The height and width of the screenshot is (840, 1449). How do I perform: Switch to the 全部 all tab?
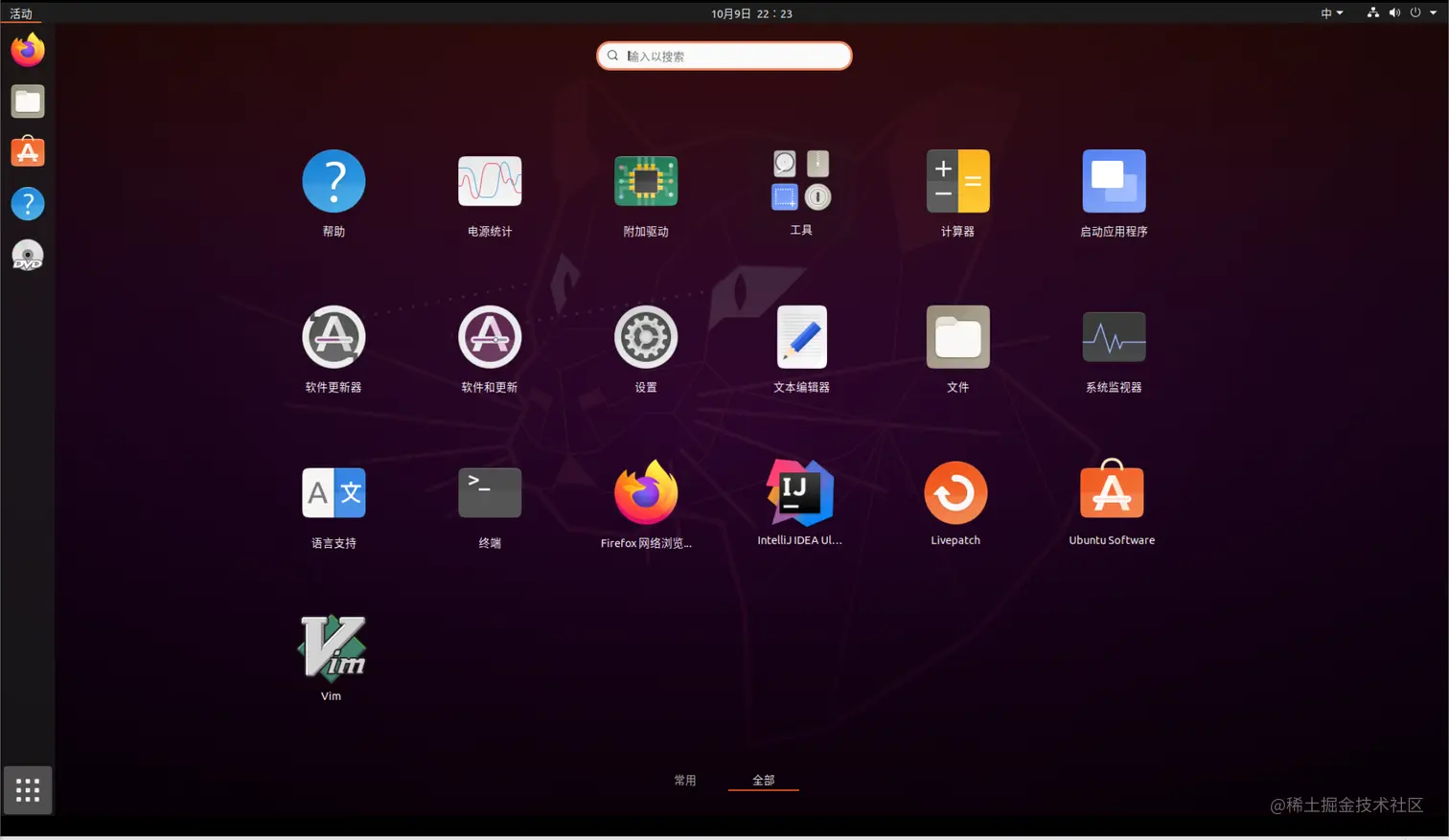[x=763, y=781]
